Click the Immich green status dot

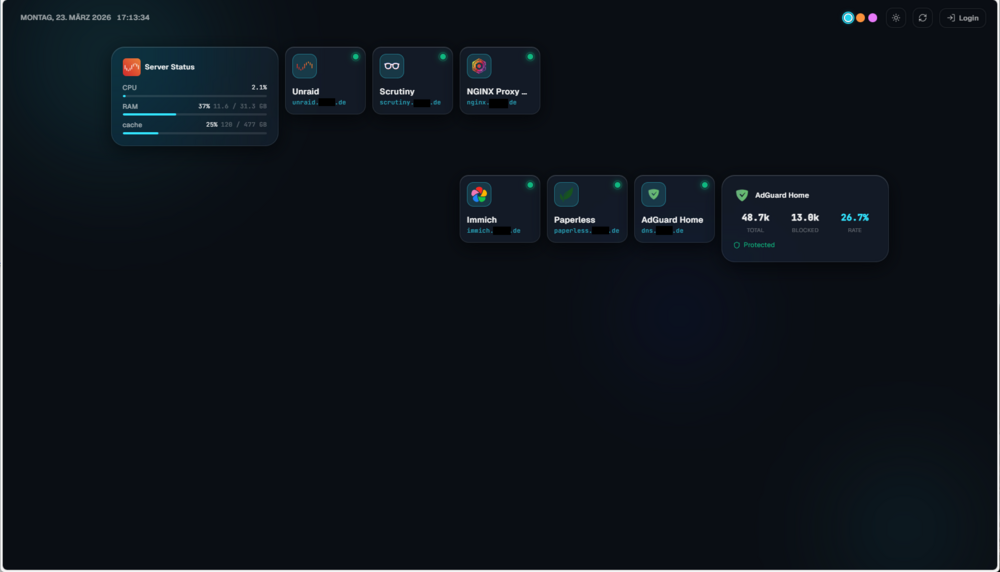[530, 185]
